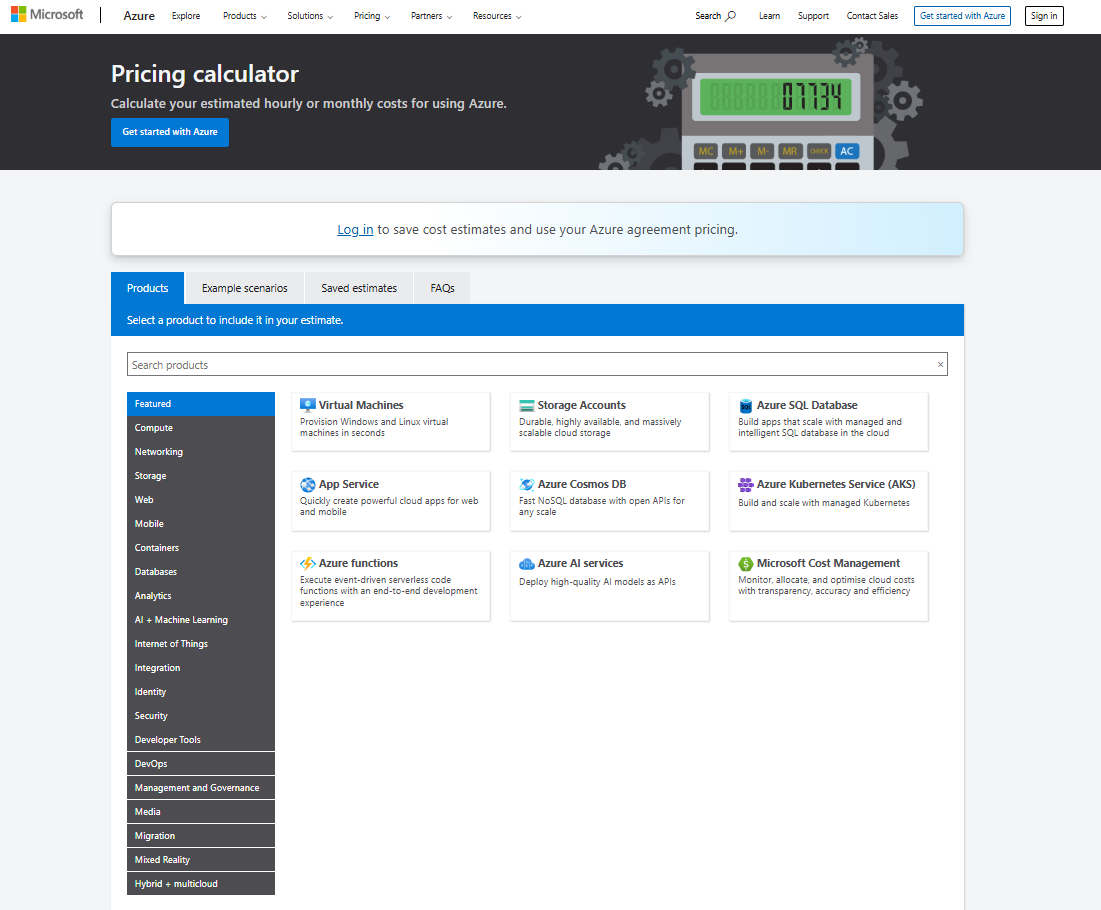Click the Azure functions lightning icon
The height and width of the screenshot is (910, 1101).
pyautogui.click(x=308, y=563)
